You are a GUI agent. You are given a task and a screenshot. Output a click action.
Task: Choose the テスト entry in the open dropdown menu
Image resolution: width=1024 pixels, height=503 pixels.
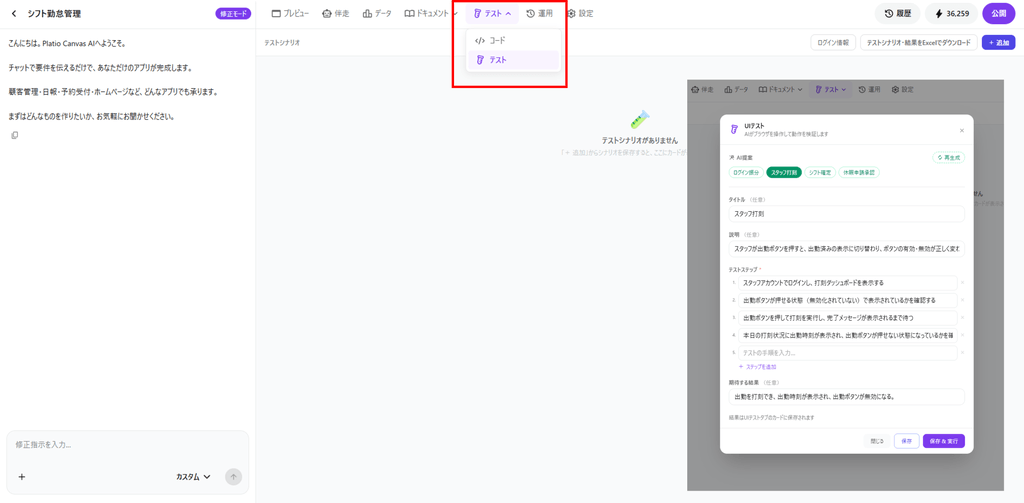(513, 60)
